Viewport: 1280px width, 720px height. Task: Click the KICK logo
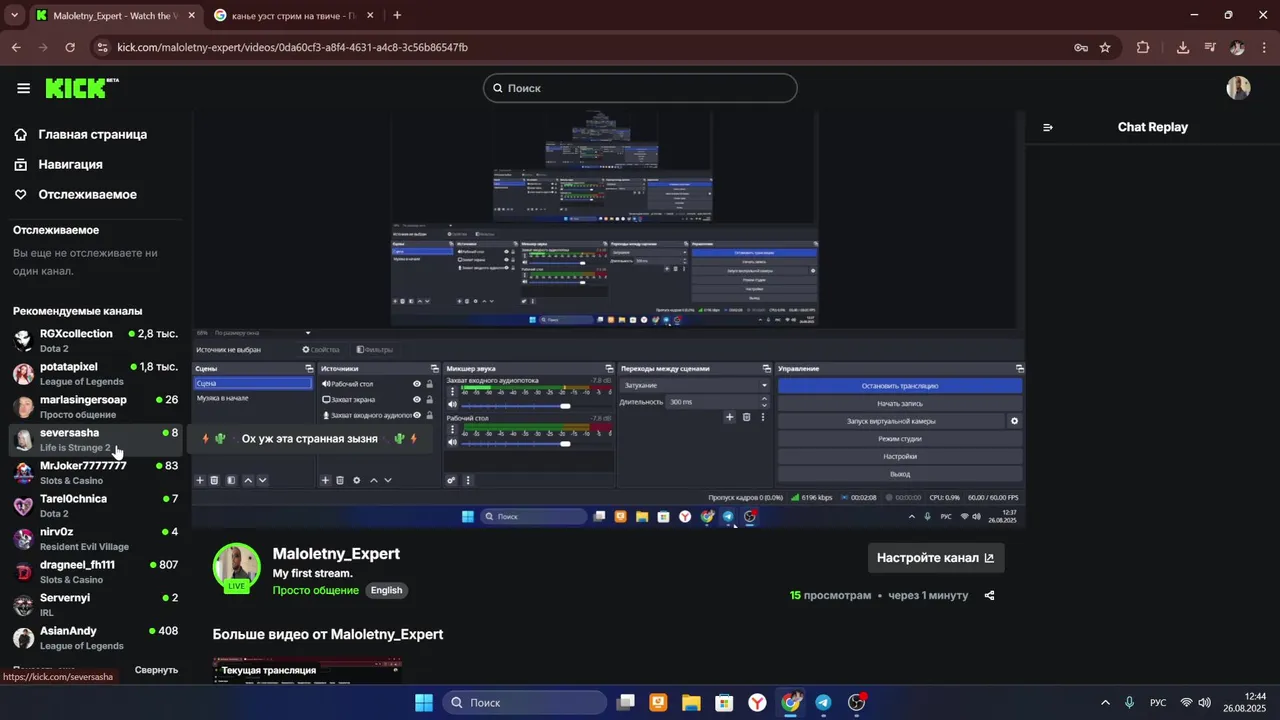[82, 88]
